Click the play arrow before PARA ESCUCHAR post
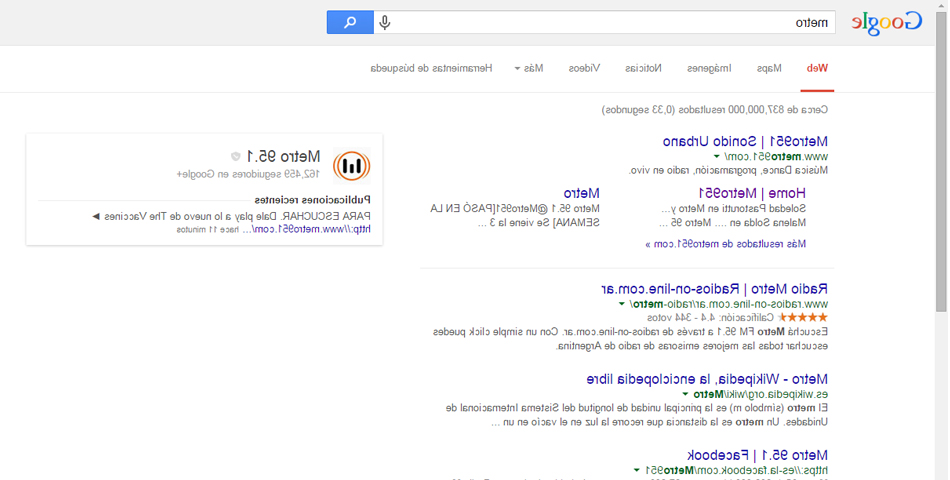The image size is (950, 480). [x=96, y=216]
